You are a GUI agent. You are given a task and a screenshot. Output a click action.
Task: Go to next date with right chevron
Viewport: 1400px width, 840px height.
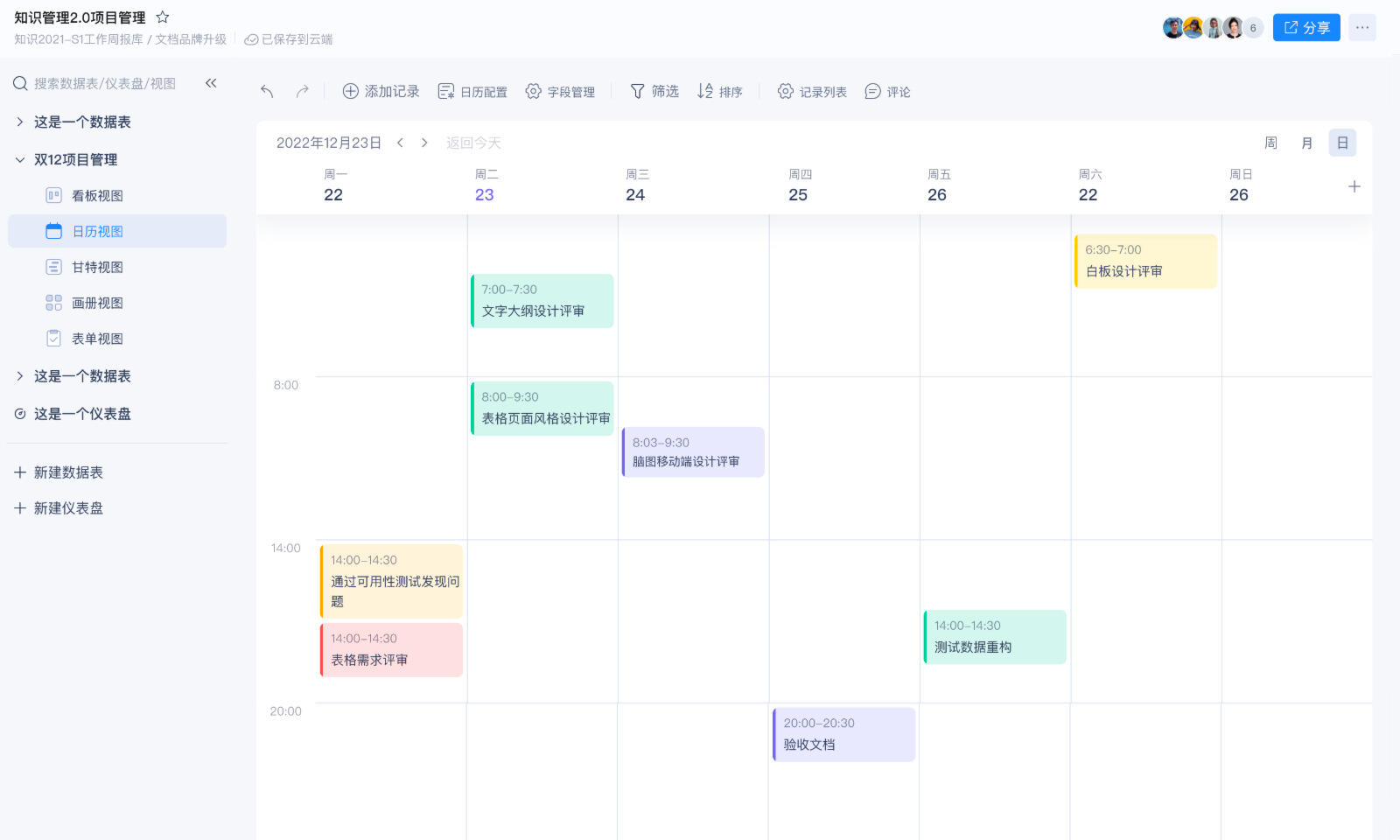point(424,143)
